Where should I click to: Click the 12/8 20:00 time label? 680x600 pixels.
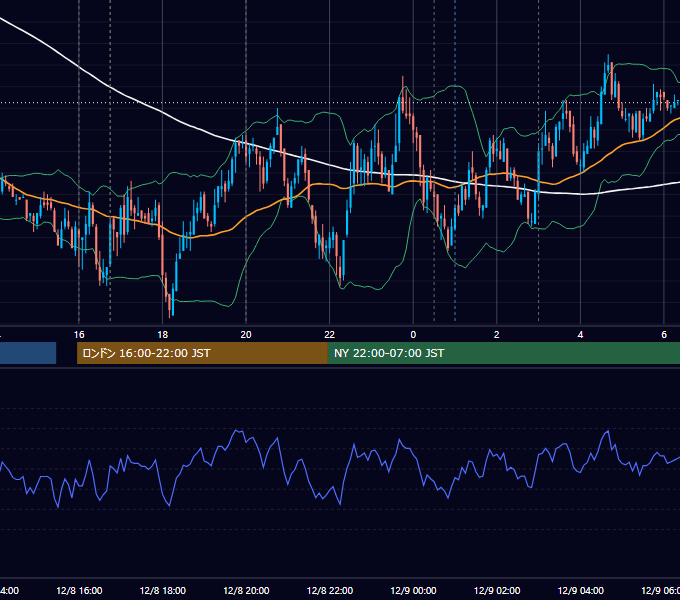pos(246,590)
